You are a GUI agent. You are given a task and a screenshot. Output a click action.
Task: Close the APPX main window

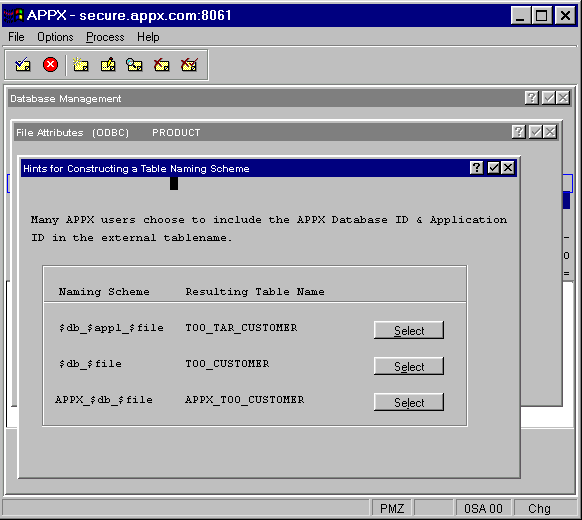pyautogui.click(x=565, y=16)
